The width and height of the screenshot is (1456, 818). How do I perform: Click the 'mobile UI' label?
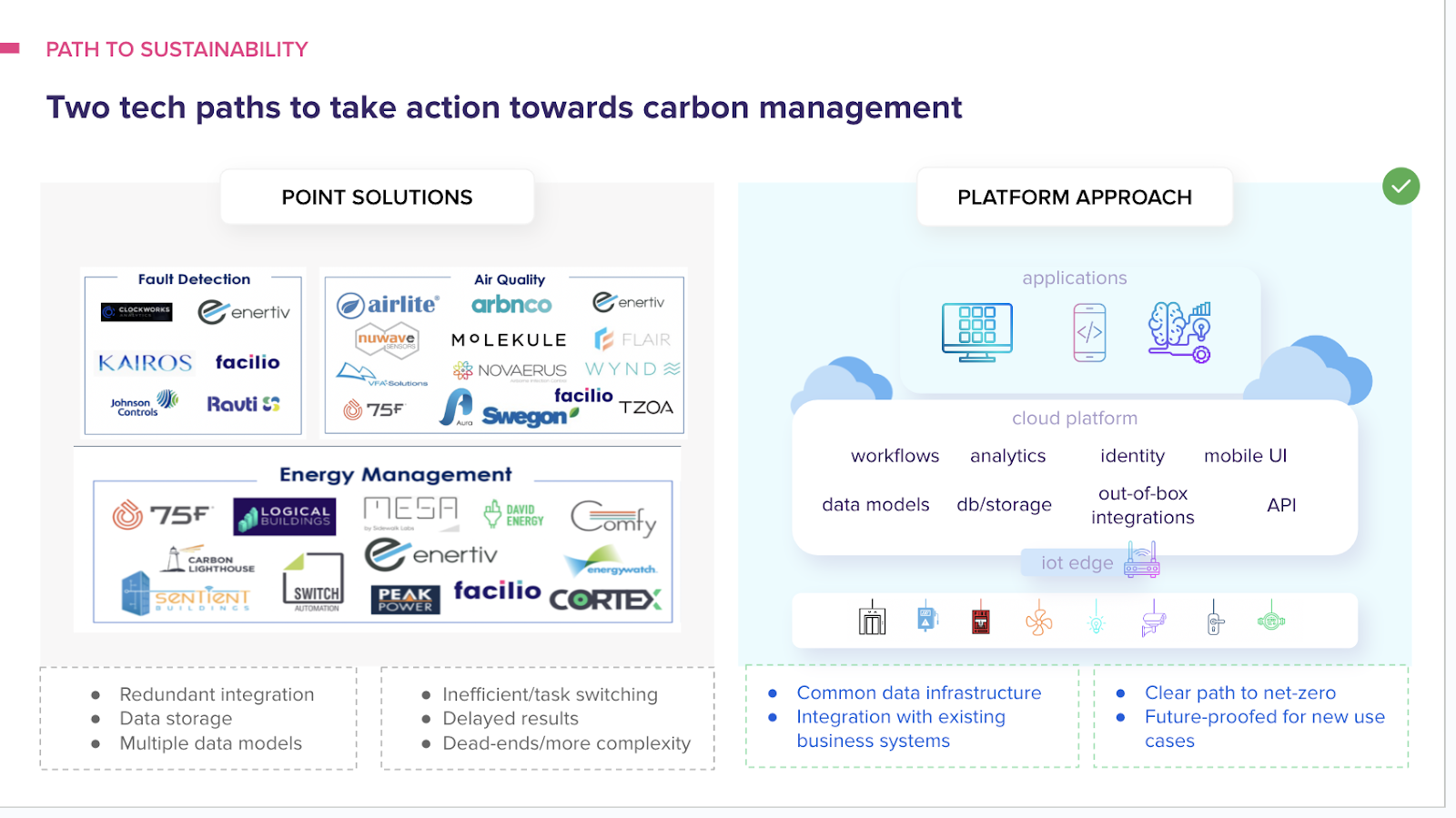click(x=1246, y=456)
